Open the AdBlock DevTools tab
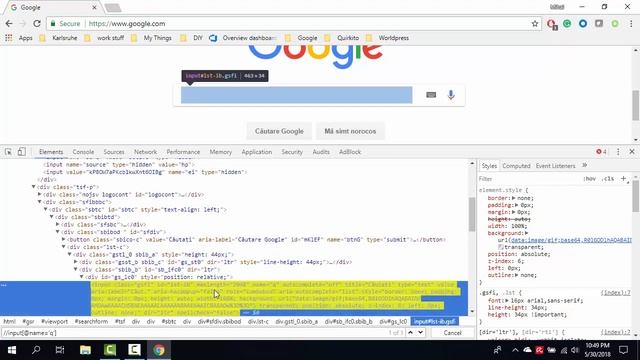 pyautogui.click(x=350, y=152)
